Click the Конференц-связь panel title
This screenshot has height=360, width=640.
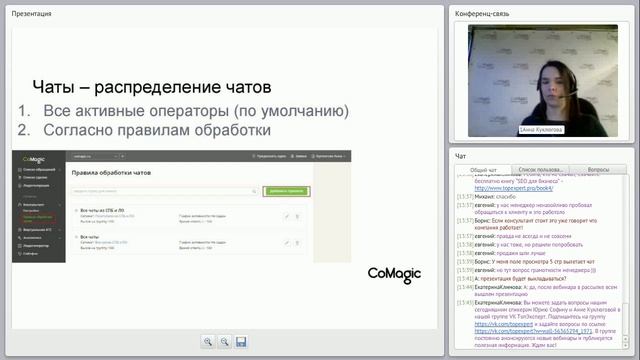click(482, 13)
